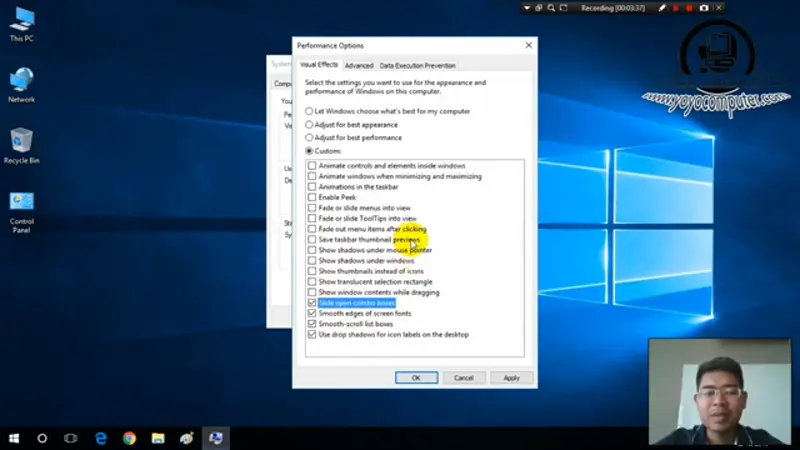This screenshot has height=450, width=800.
Task: Click the Recording timer text
Action: pyautogui.click(x=613, y=8)
